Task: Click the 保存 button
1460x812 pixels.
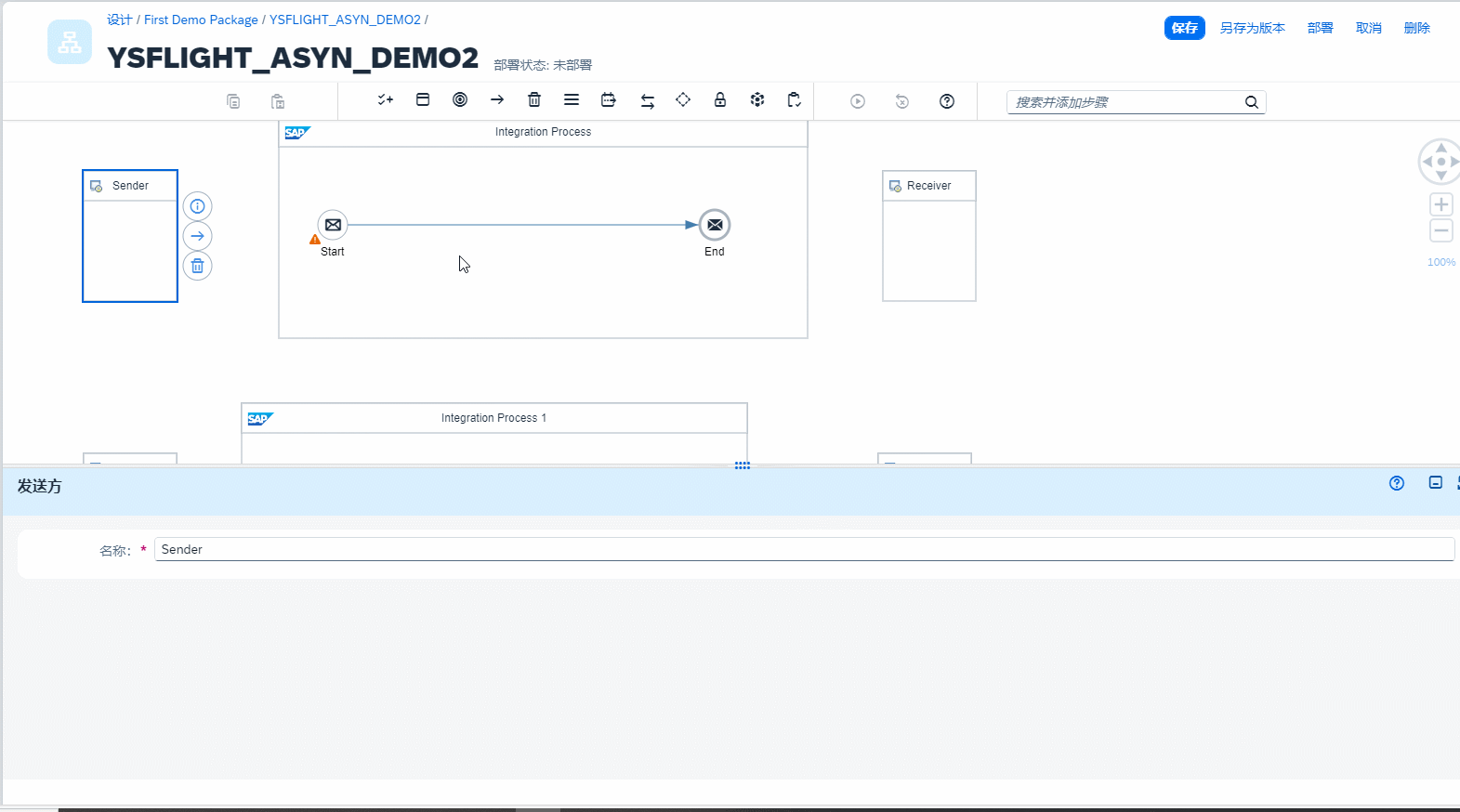Action: coord(1184,28)
